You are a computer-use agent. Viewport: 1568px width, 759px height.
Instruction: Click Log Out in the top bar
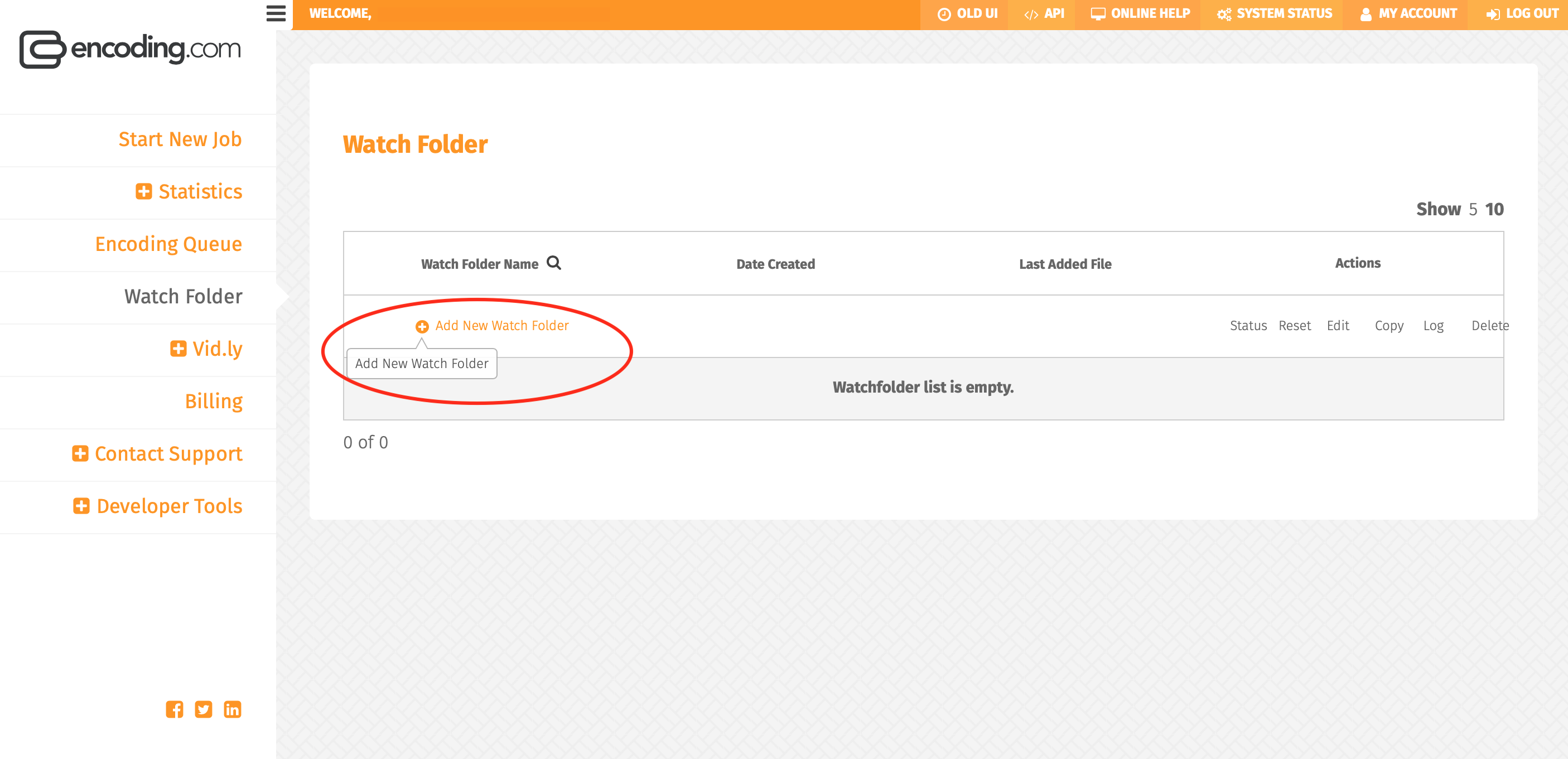[1522, 13]
